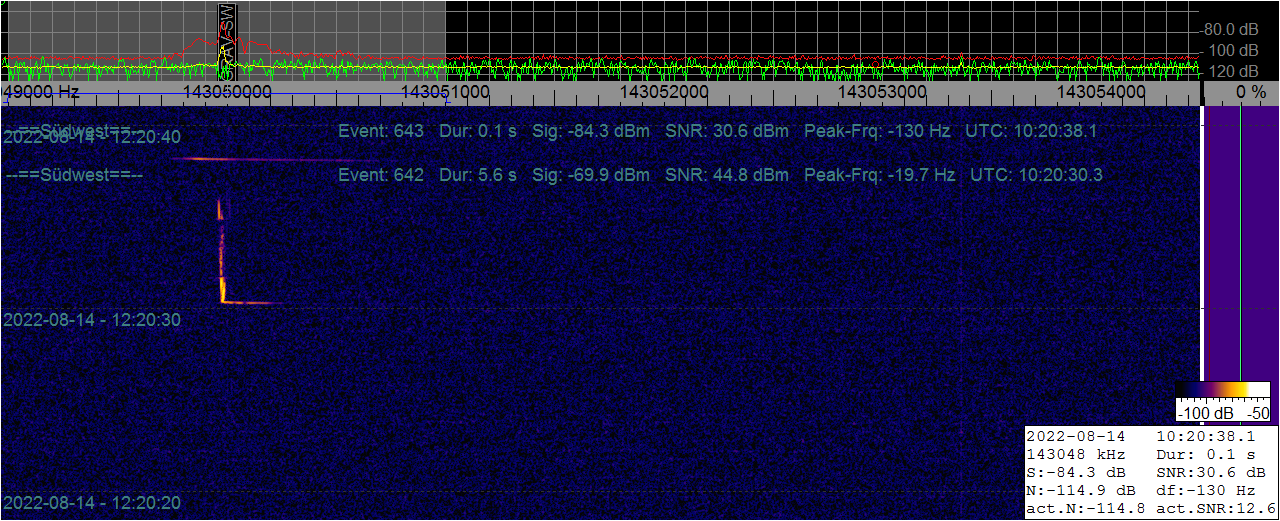Click SNR: 44.8 dBm value
The width and height of the screenshot is (1280, 521).
tap(726, 175)
